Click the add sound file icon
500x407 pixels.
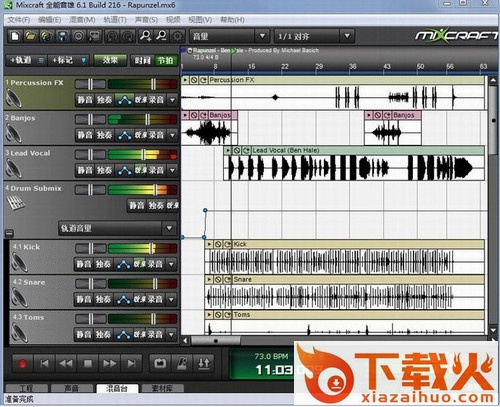(46, 36)
